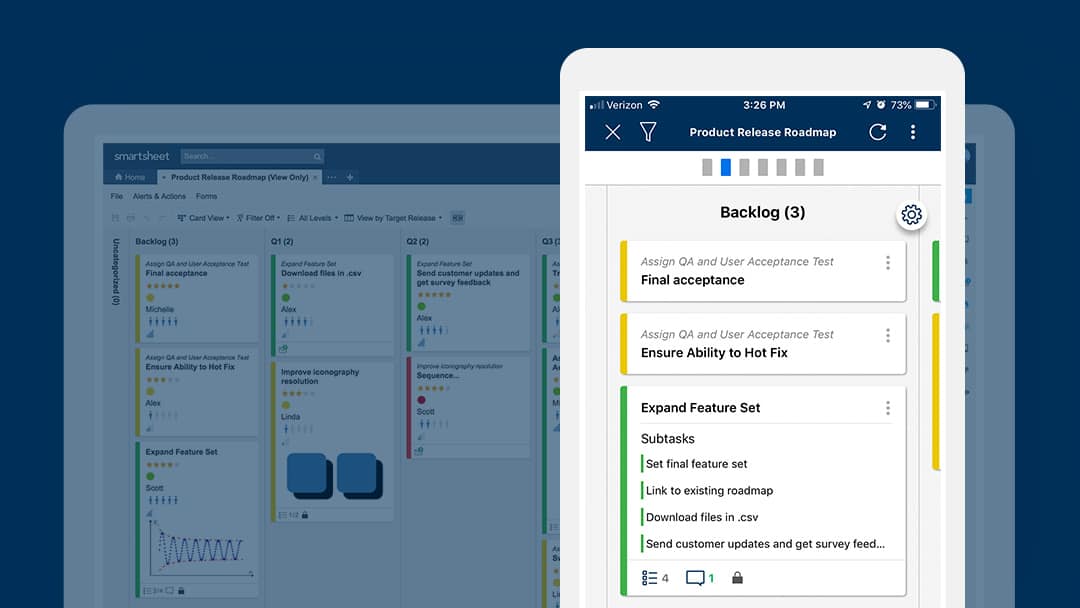Select the highlighted blue lane page indicator
The image size is (1080, 608).
point(726,167)
